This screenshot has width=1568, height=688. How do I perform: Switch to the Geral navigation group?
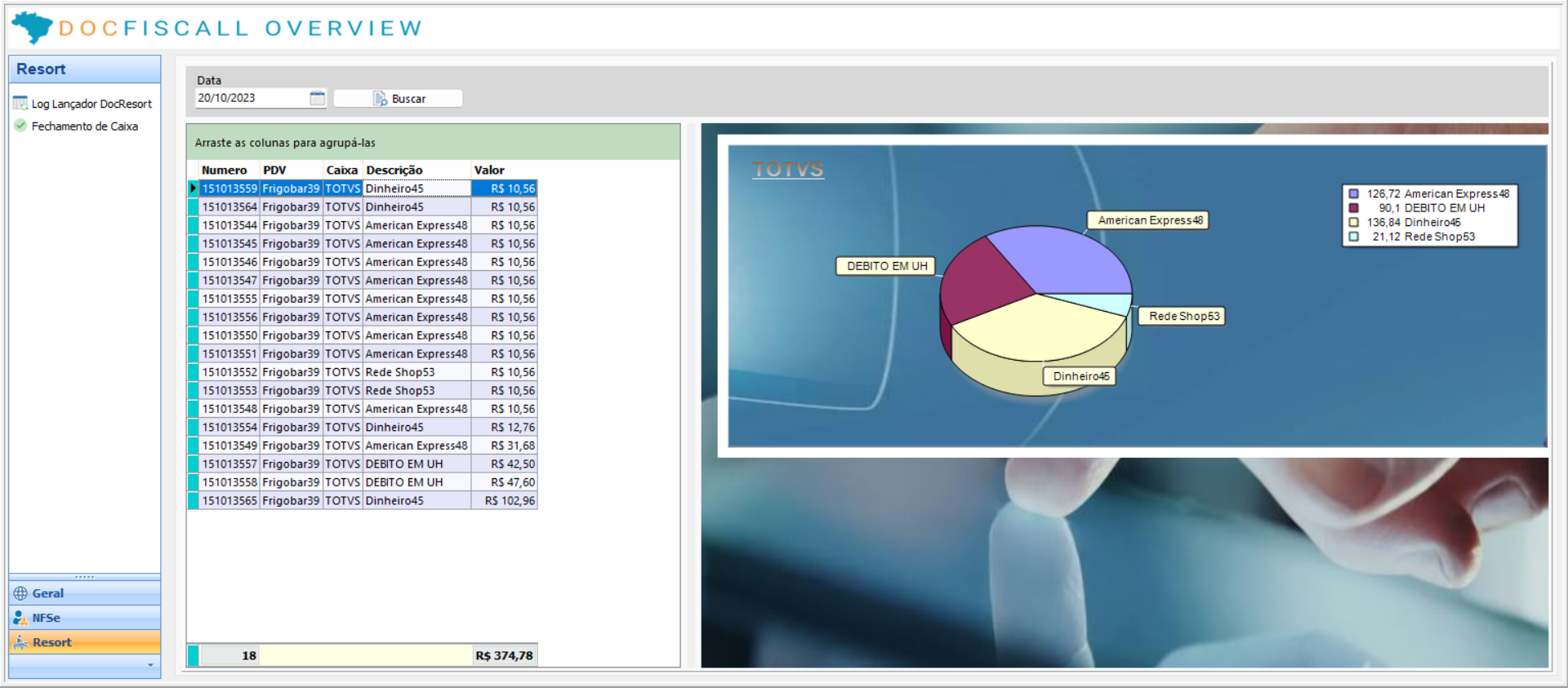coord(85,593)
